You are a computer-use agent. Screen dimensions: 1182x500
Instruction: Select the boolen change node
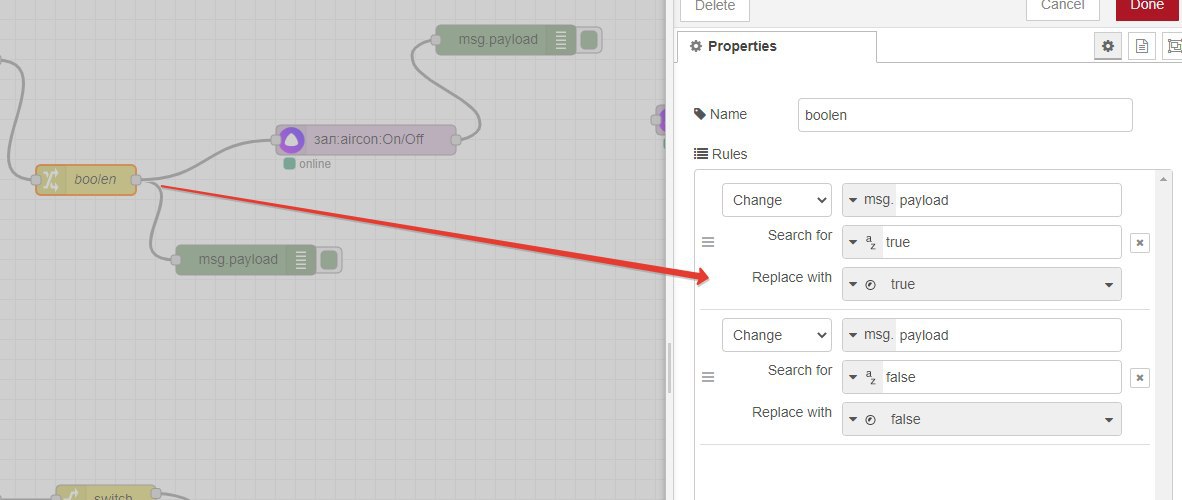[x=86, y=179]
